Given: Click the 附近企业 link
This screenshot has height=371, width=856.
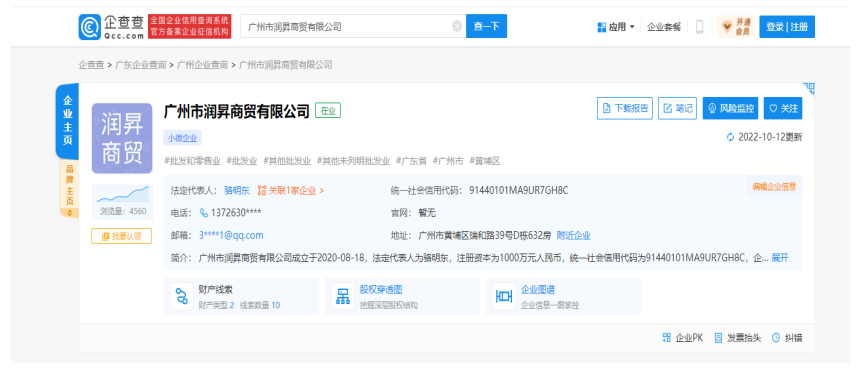Looking at the screenshot, I should point(574,235).
